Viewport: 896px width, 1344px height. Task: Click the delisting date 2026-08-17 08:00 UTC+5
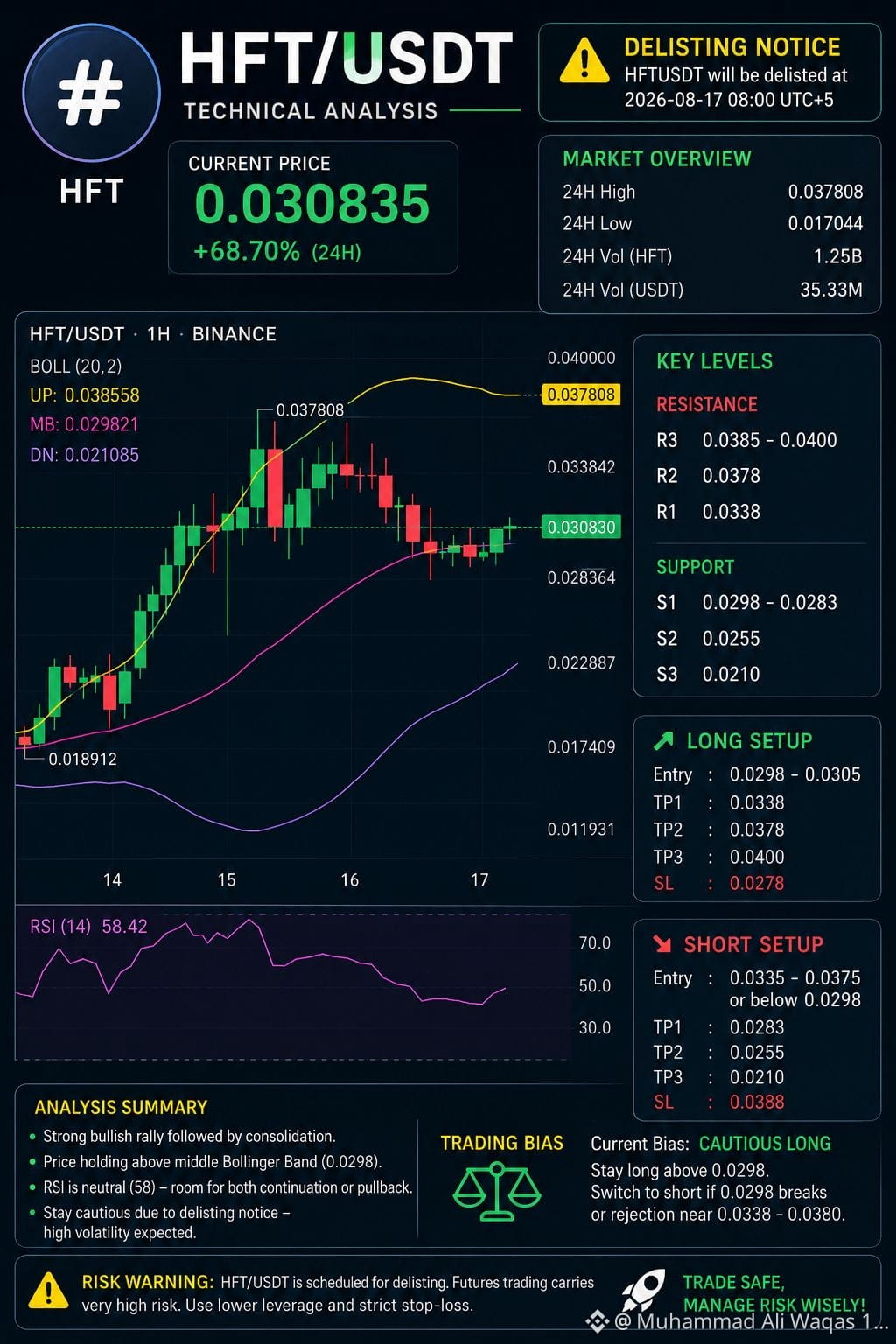click(729, 100)
